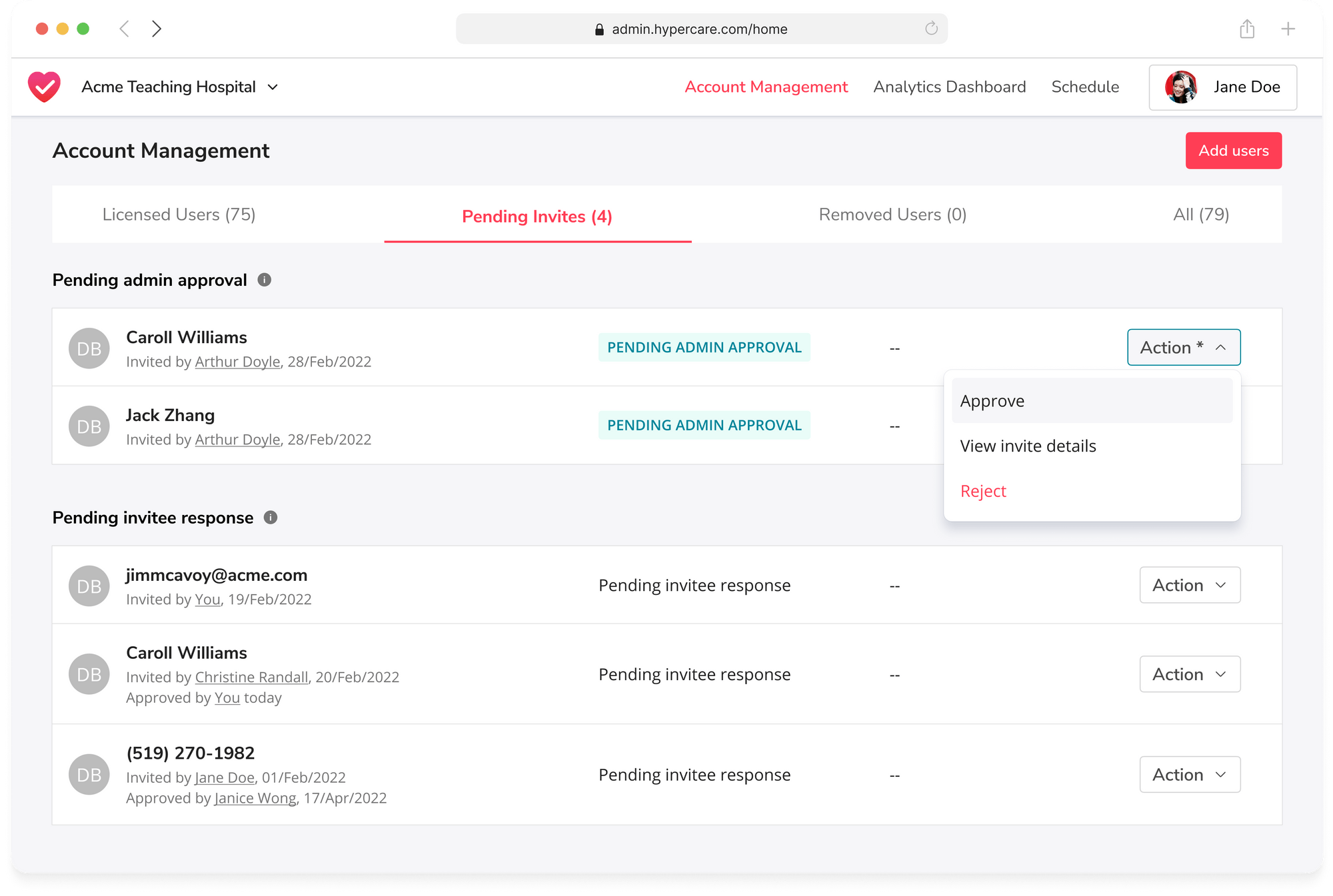Image resolution: width=1333 pixels, height=896 pixels.
Task: Expand the Acme Teaching Hospital dropdown
Action: pos(273,87)
